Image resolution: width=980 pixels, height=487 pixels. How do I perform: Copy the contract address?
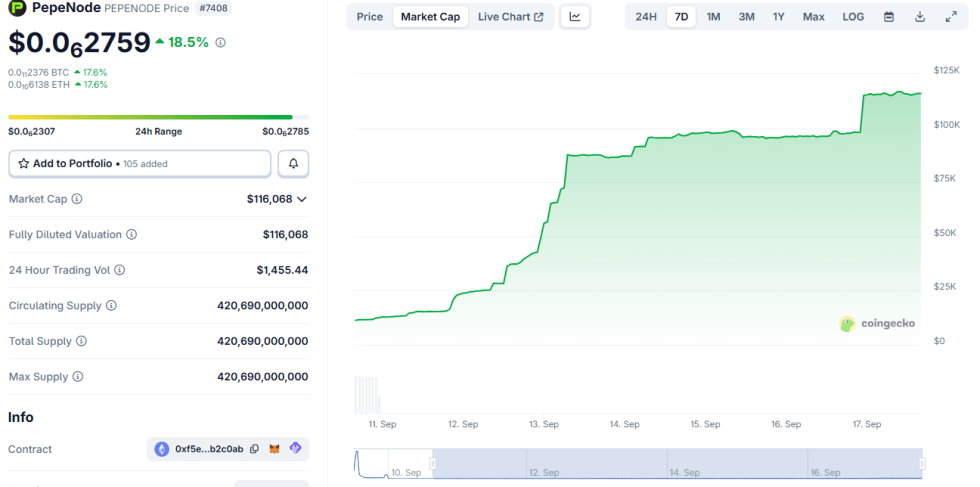(x=255, y=449)
